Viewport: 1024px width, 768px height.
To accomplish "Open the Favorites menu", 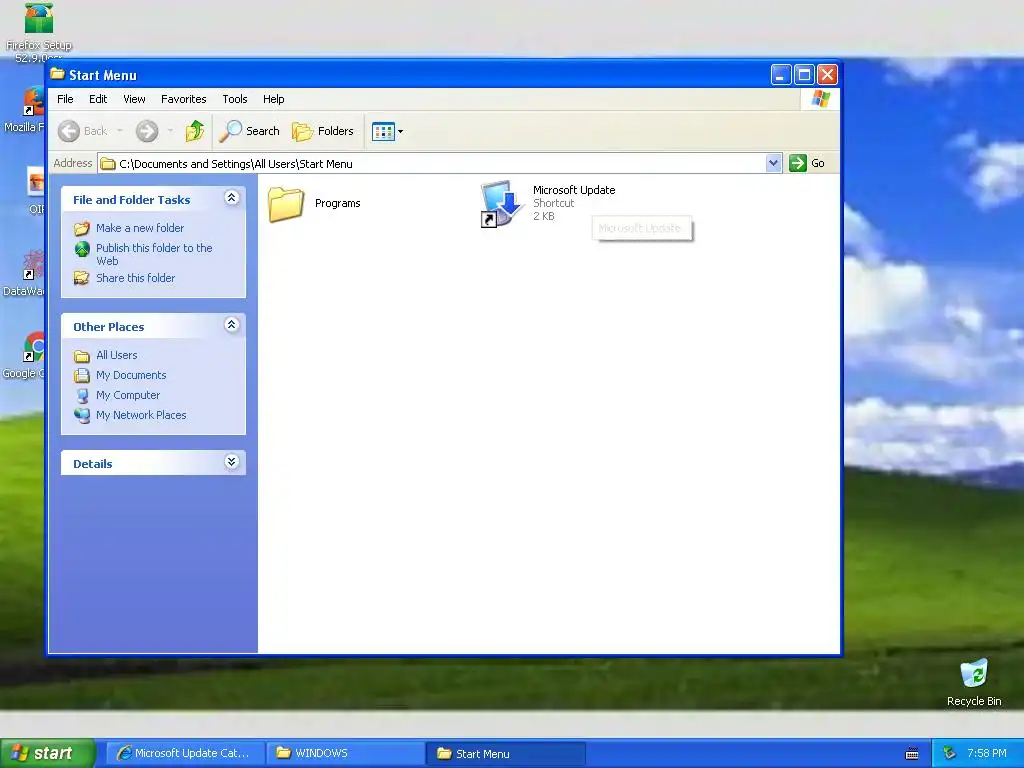I will [184, 99].
